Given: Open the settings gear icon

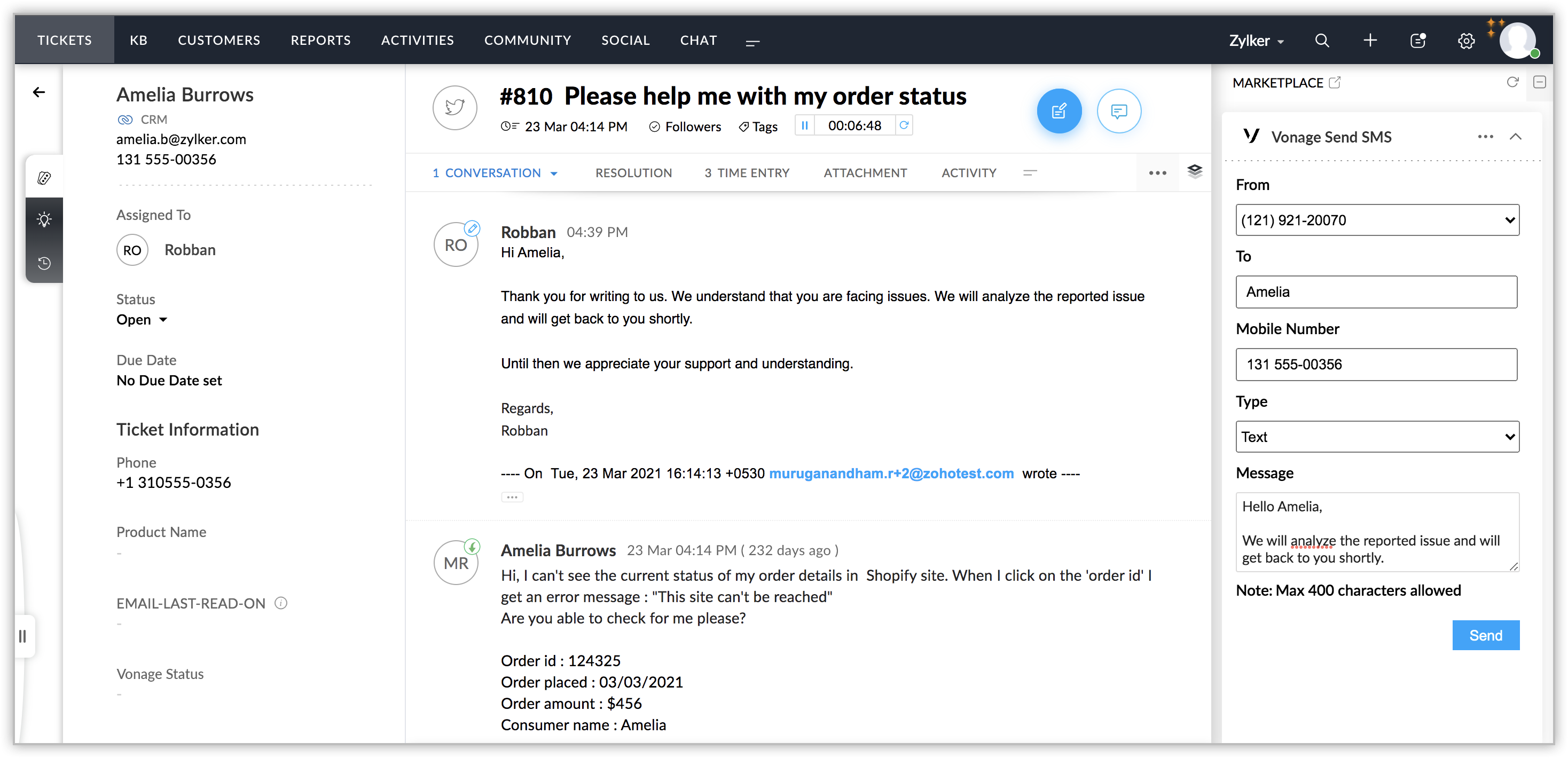Looking at the screenshot, I should click(x=1466, y=41).
